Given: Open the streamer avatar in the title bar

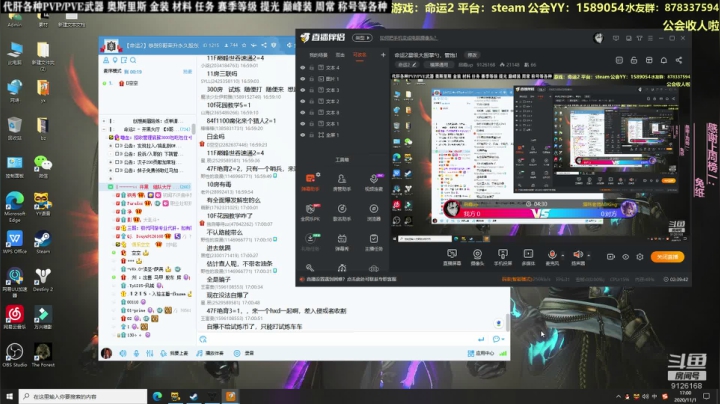Looking at the screenshot, I should tap(598, 38).
